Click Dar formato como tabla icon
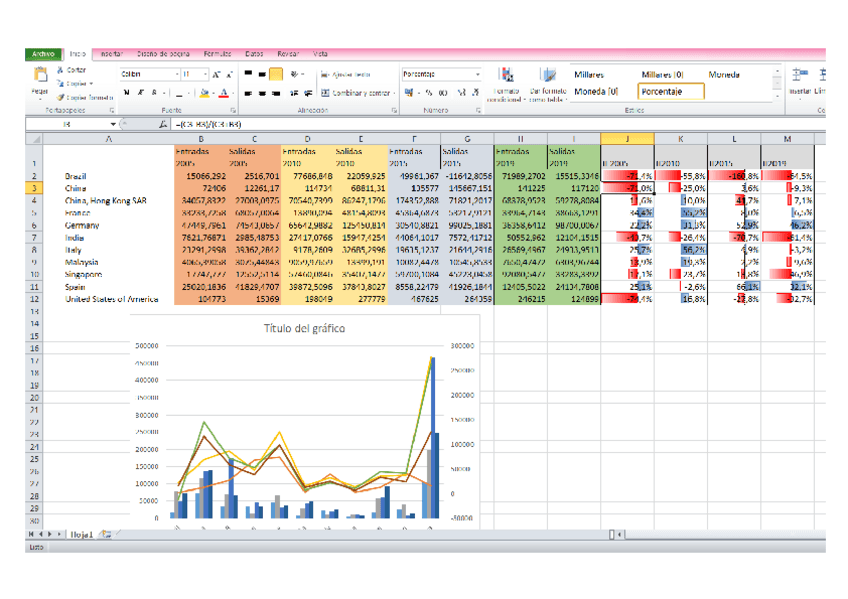848x599 pixels. pos(548,76)
